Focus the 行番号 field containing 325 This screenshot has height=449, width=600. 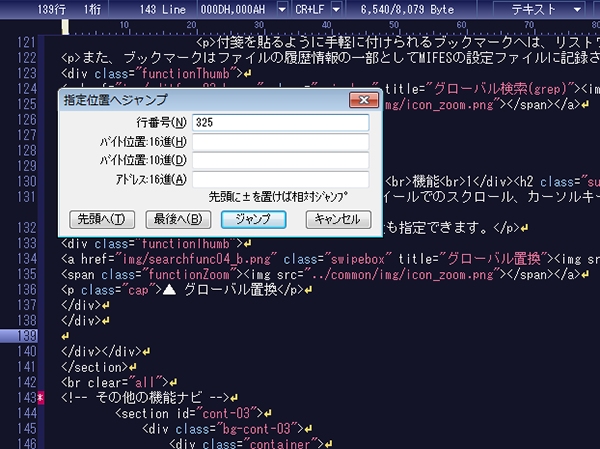click(281, 122)
